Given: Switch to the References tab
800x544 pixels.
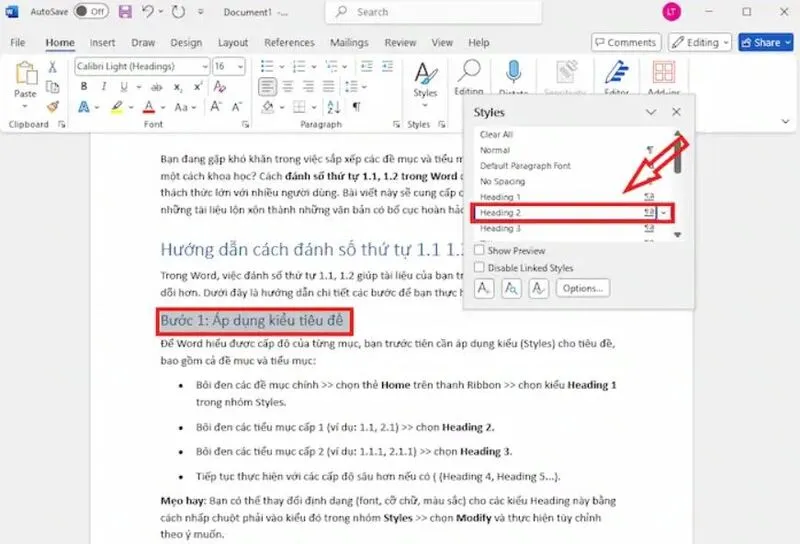Looking at the screenshot, I should coord(289,43).
